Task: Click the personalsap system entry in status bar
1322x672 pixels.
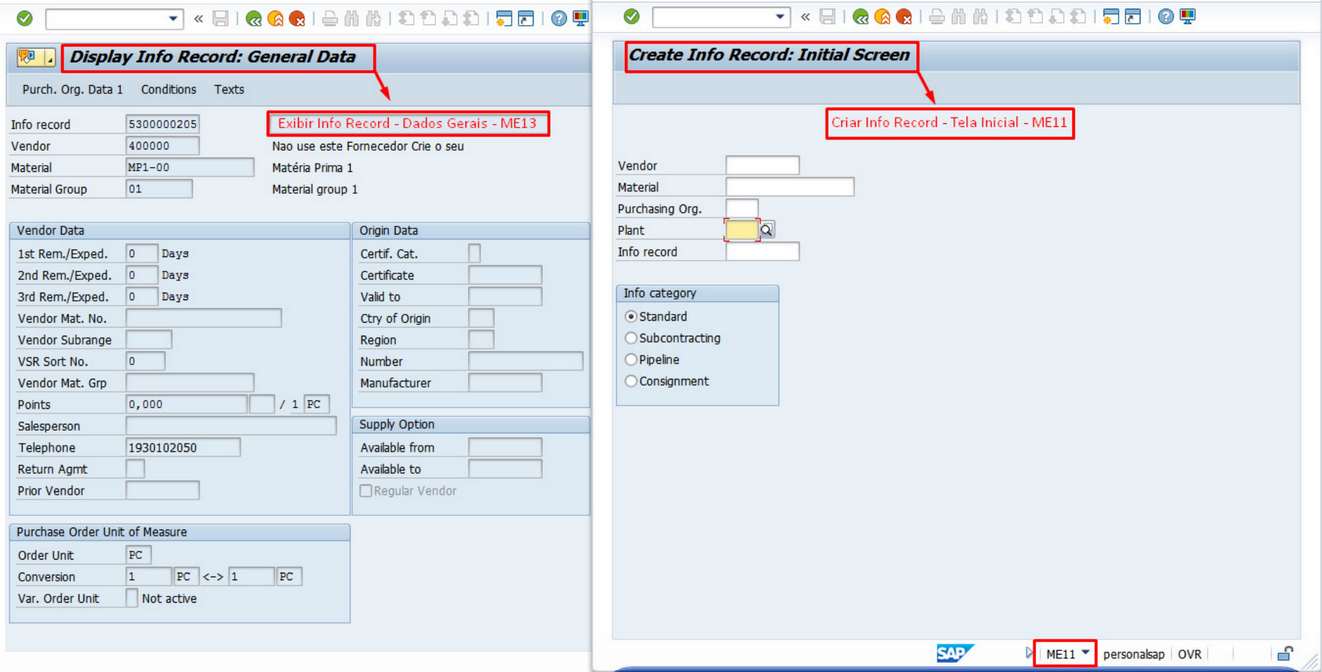Action: click(1134, 654)
